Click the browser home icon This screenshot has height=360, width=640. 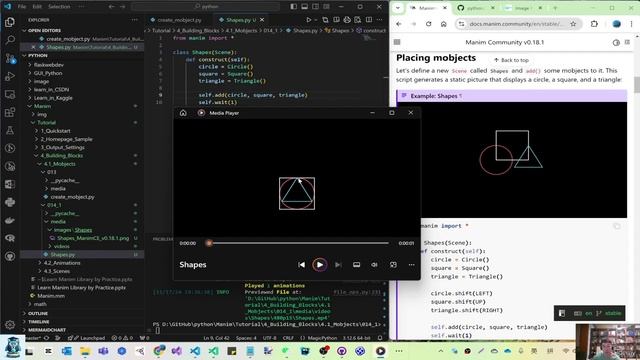tap(444, 24)
